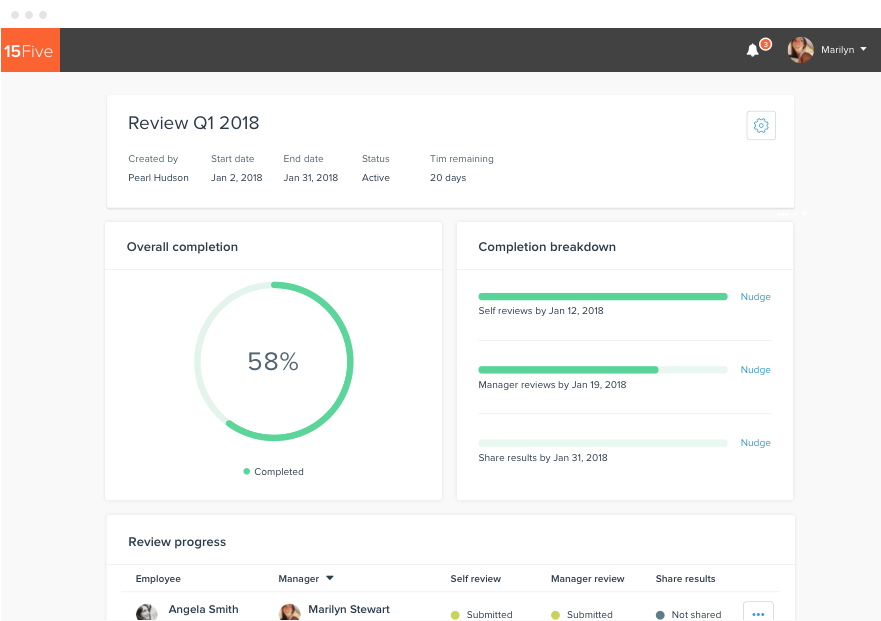Click the Share results column header
881x621 pixels.
click(x=685, y=579)
